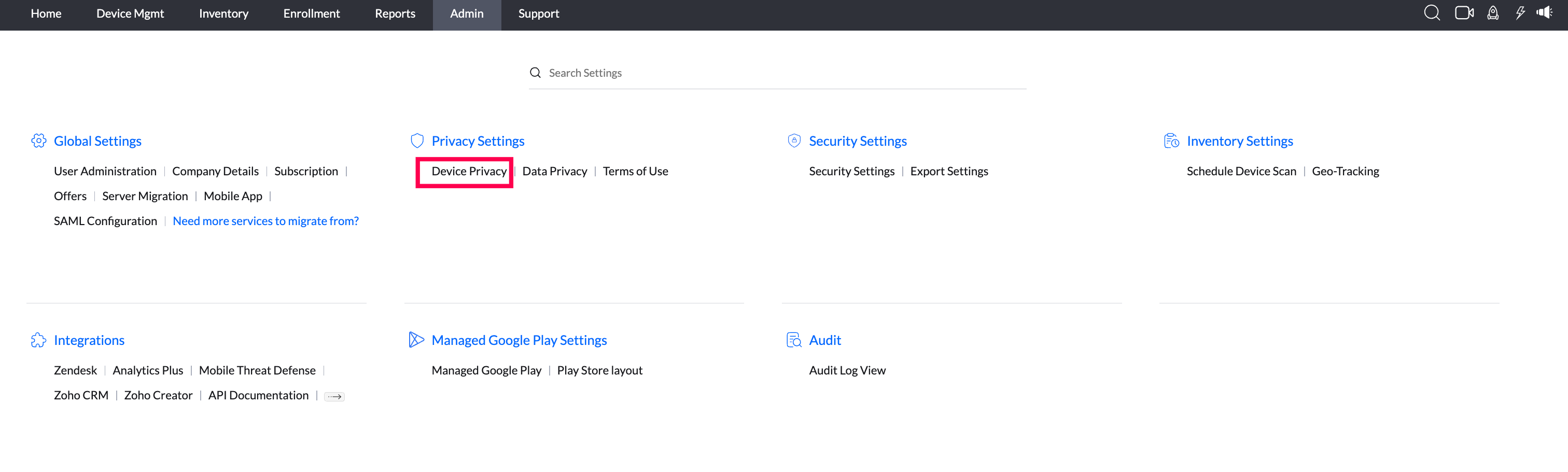Open the Security Settings heading link
1568x472 pixels.
[x=858, y=141]
